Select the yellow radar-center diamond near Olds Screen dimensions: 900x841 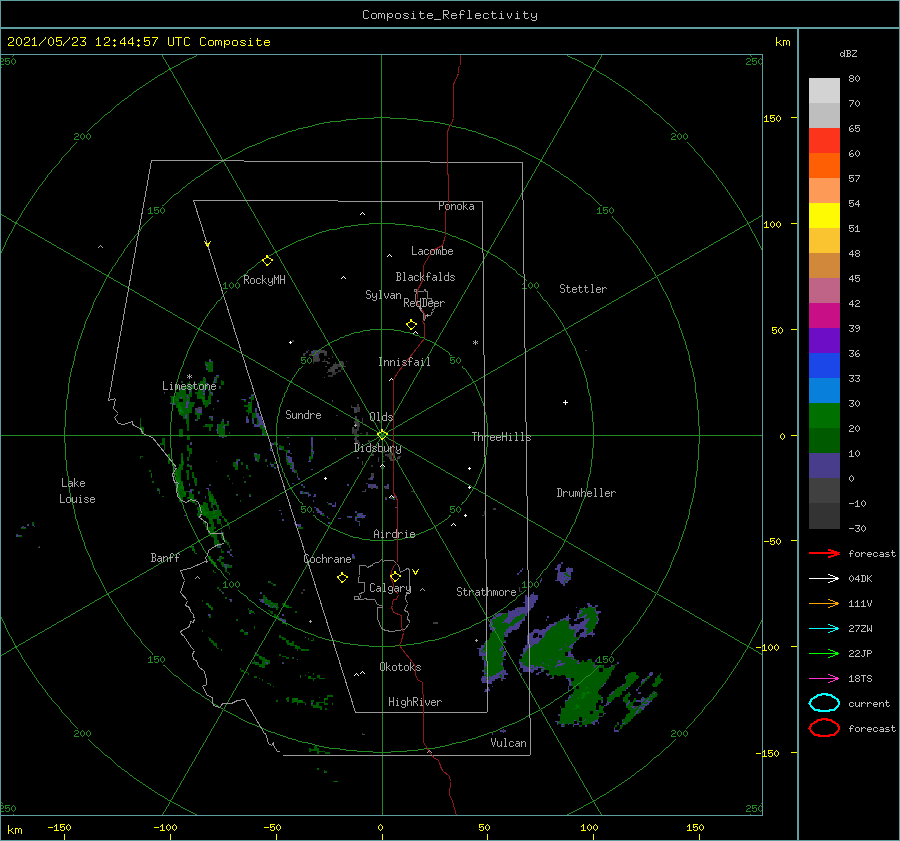point(382,435)
